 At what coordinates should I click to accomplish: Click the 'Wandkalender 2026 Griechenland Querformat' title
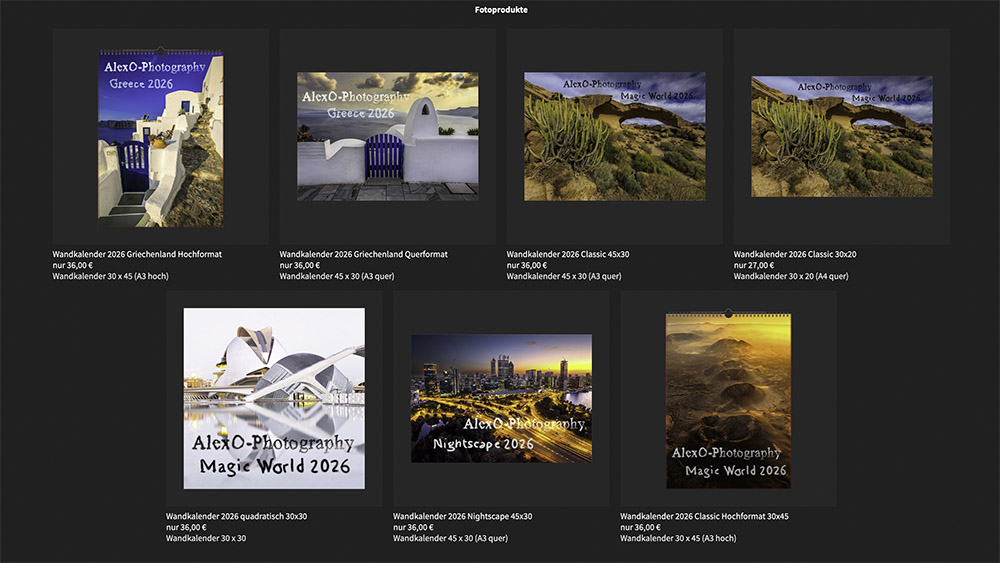(x=364, y=255)
